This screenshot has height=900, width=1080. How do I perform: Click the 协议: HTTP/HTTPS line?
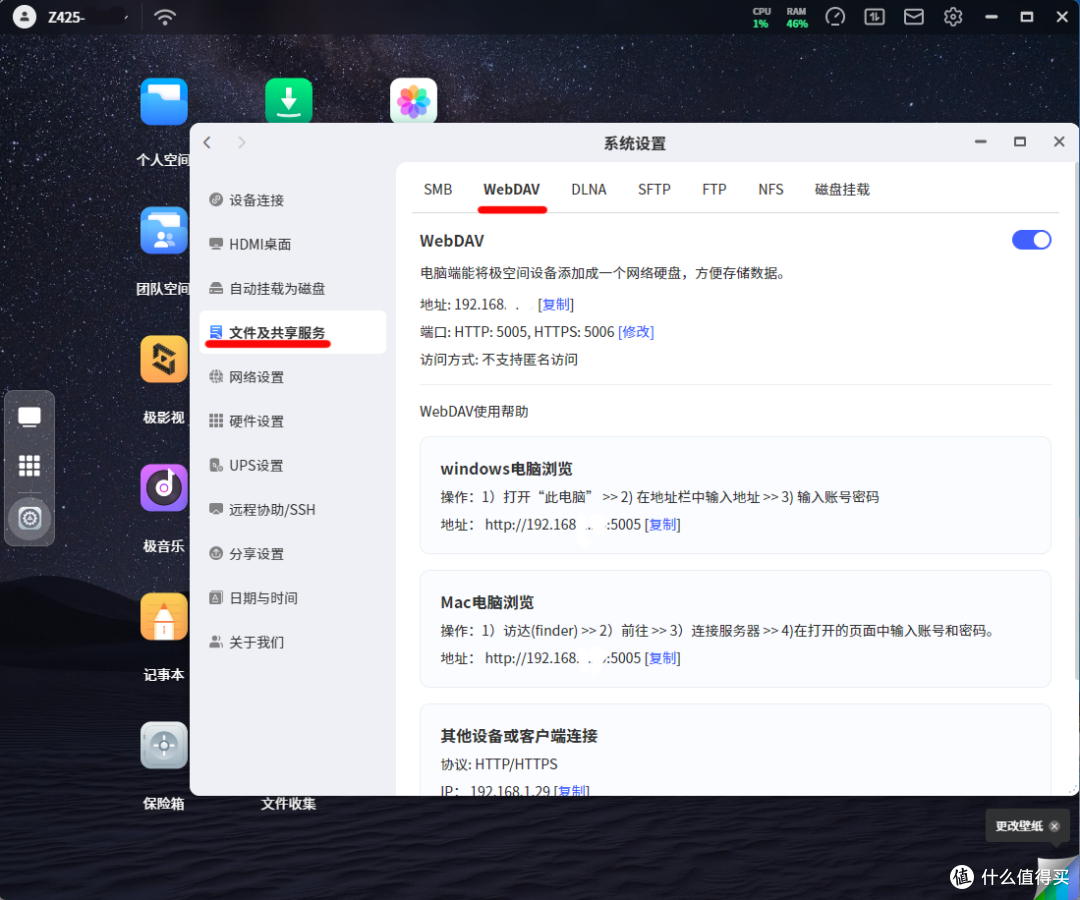pyautogui.click(x=499, y=764)
